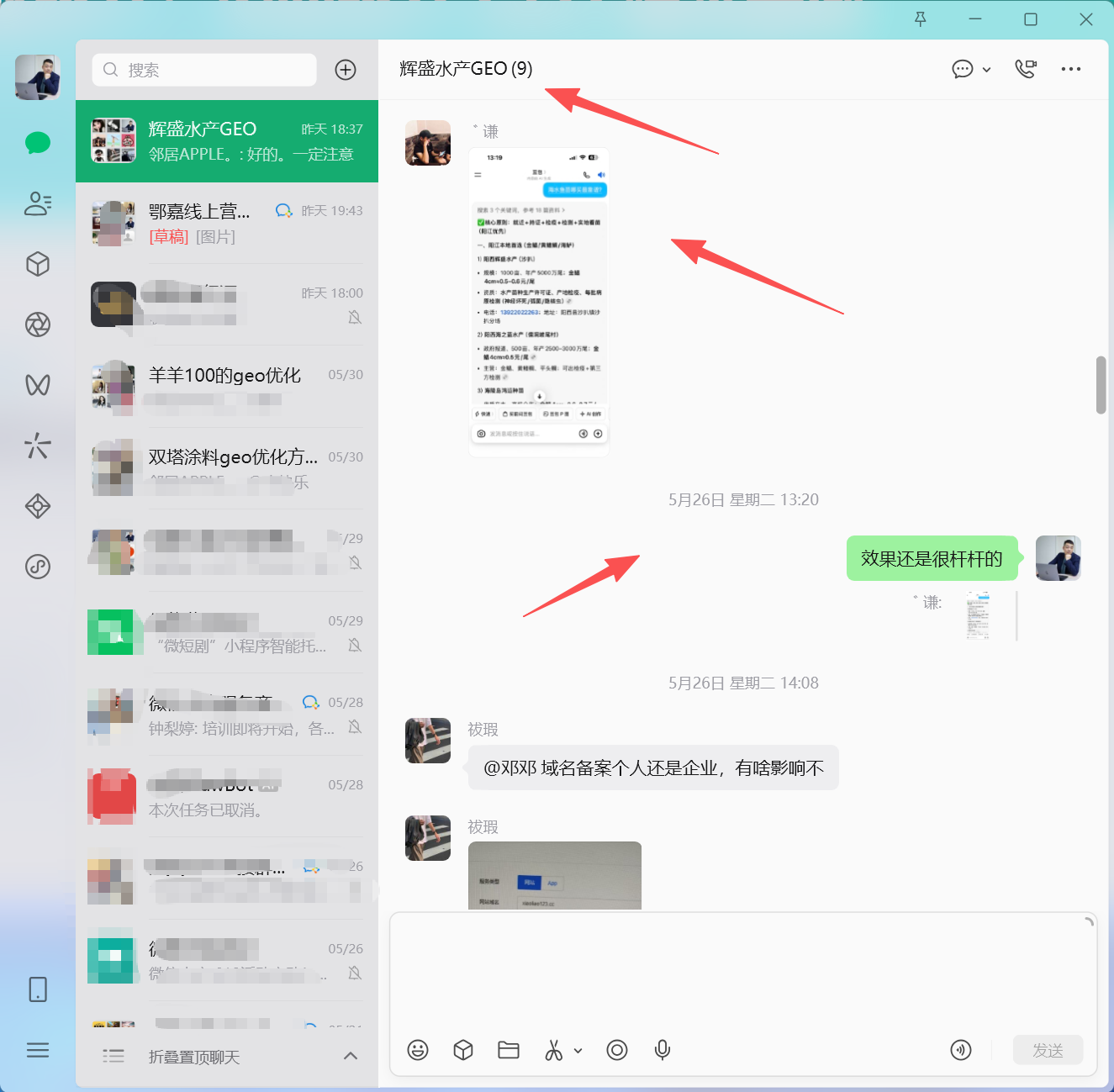Open the Contacts icon in sidebar
The image size is (1114, 1092).
point(38,203)
